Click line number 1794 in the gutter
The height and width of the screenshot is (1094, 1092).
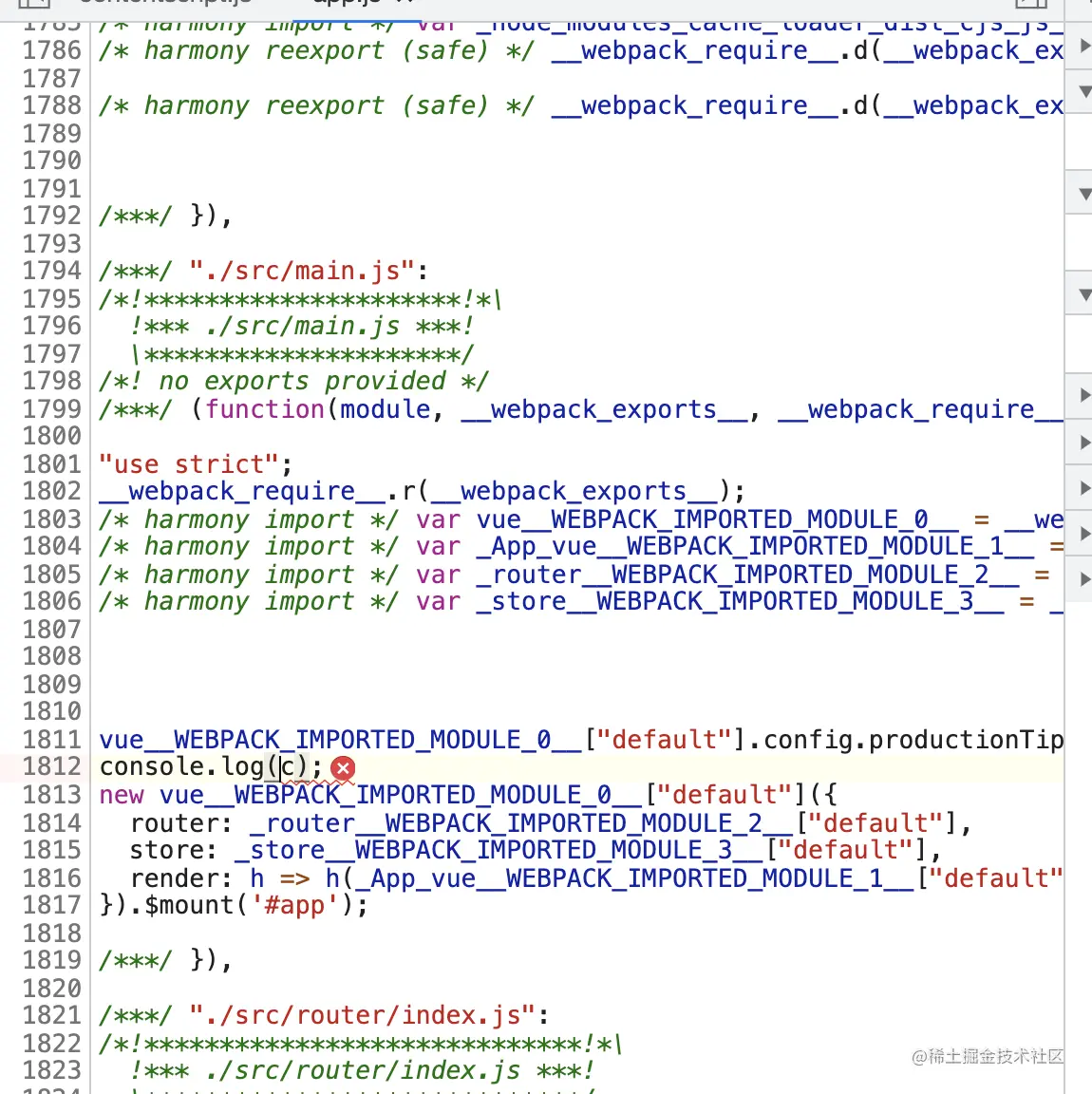(51, 271)
